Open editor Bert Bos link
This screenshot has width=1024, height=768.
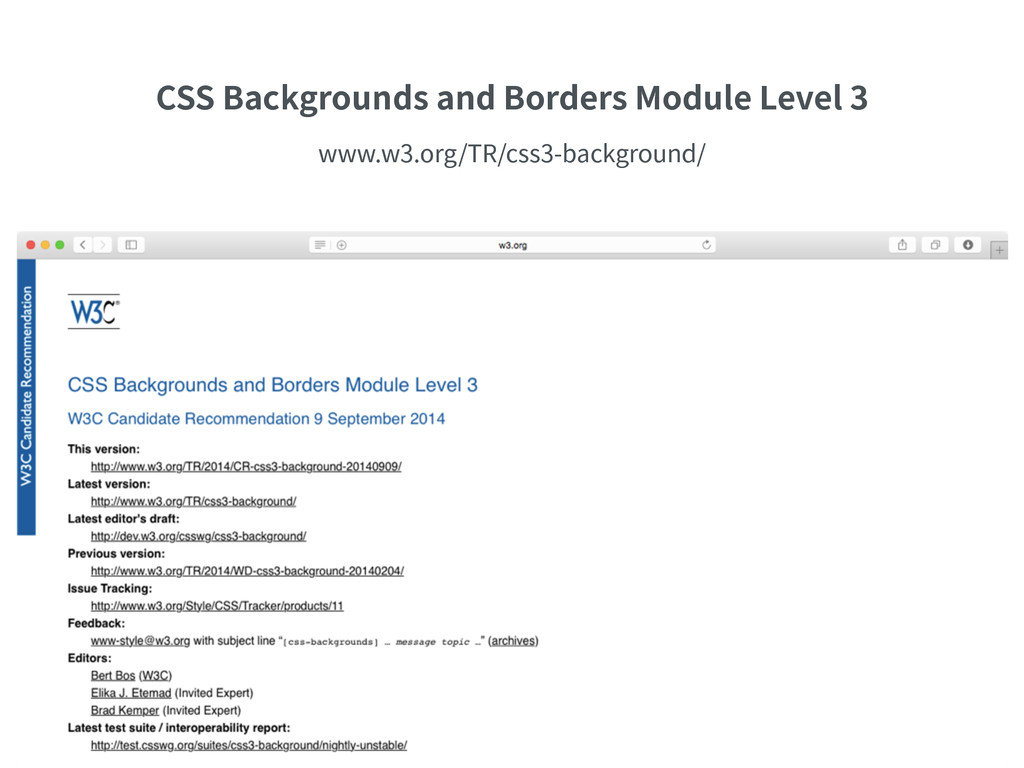113,675
